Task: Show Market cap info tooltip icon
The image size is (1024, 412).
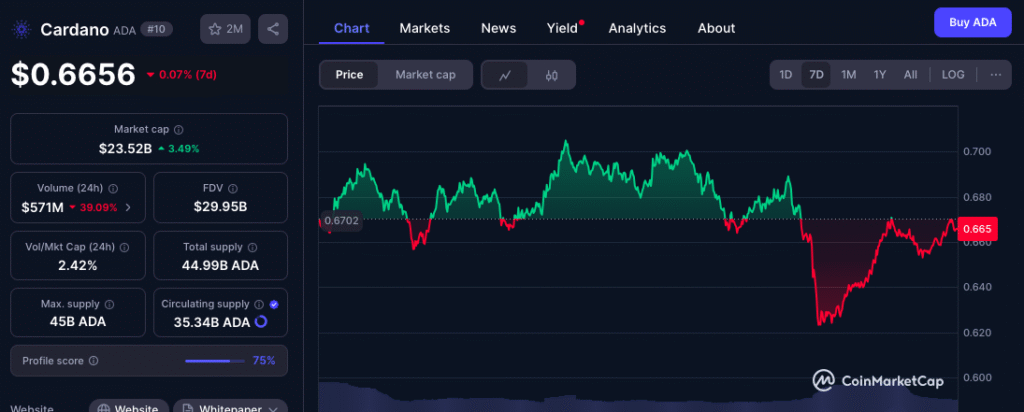Action: click(x=178, y=130)
